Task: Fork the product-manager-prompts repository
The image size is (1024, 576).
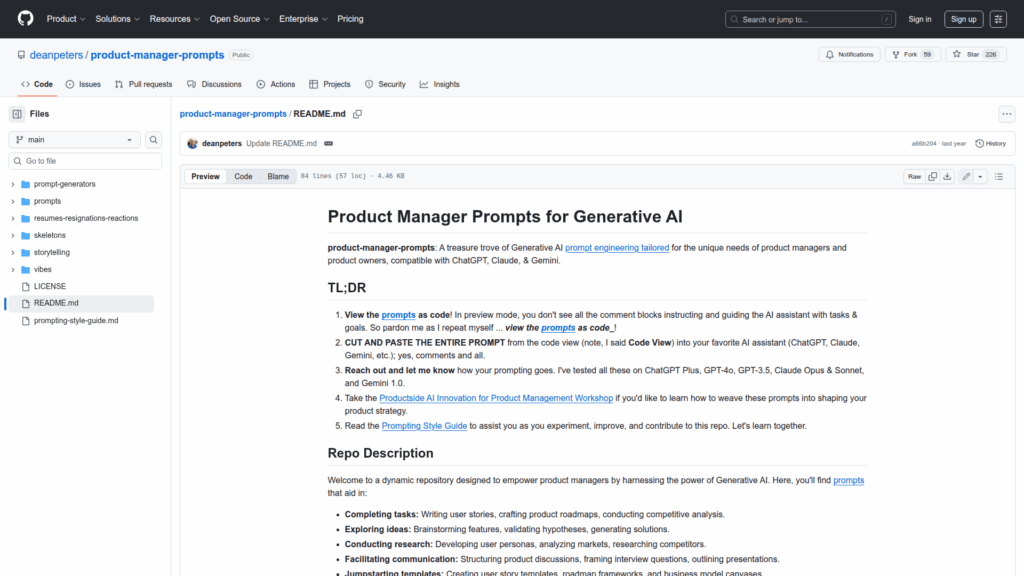Action: [x=912, y=55]
